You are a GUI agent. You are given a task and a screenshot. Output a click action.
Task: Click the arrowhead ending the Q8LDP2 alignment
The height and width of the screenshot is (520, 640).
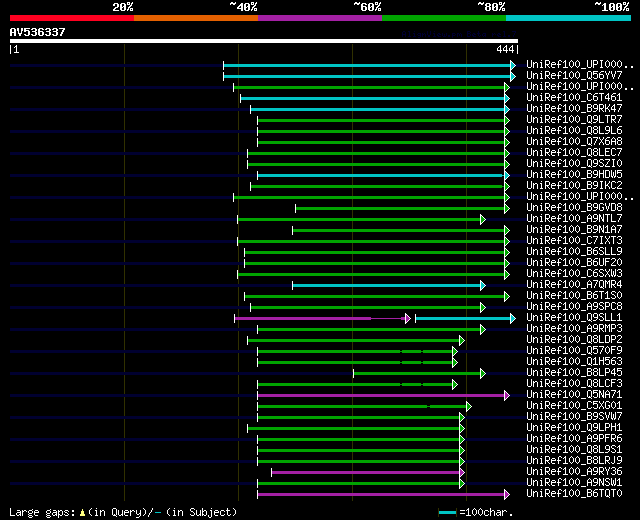pyautogui.click(x=462, y=340)
